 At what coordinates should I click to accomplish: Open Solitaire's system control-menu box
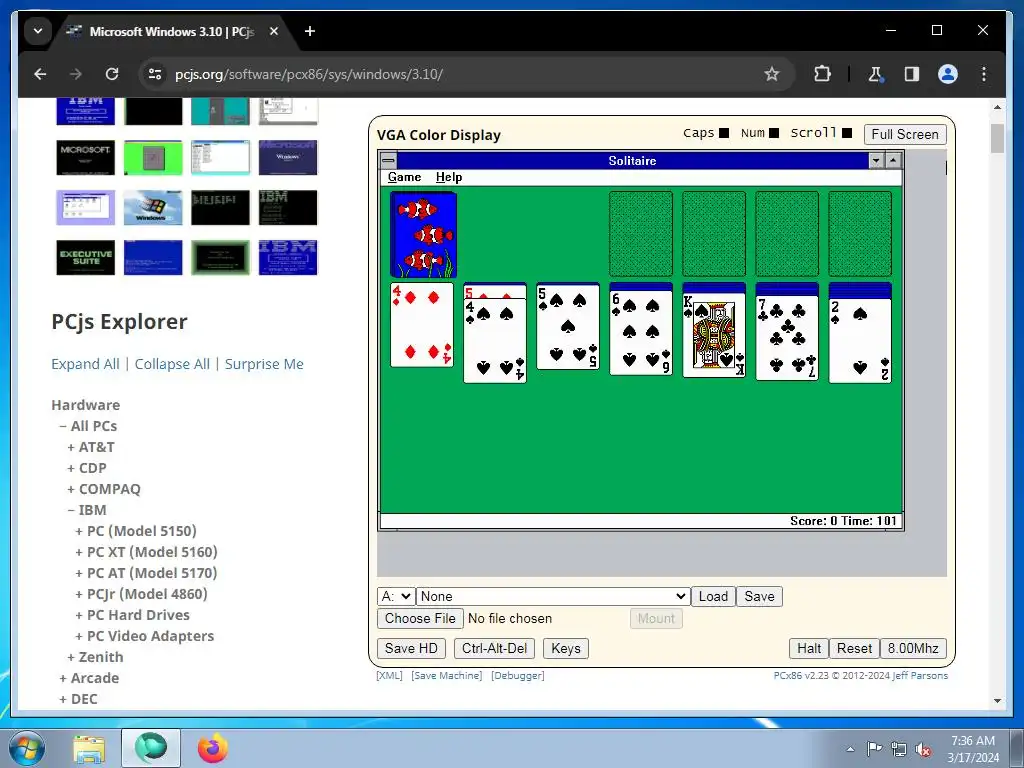tap(388, 160)
